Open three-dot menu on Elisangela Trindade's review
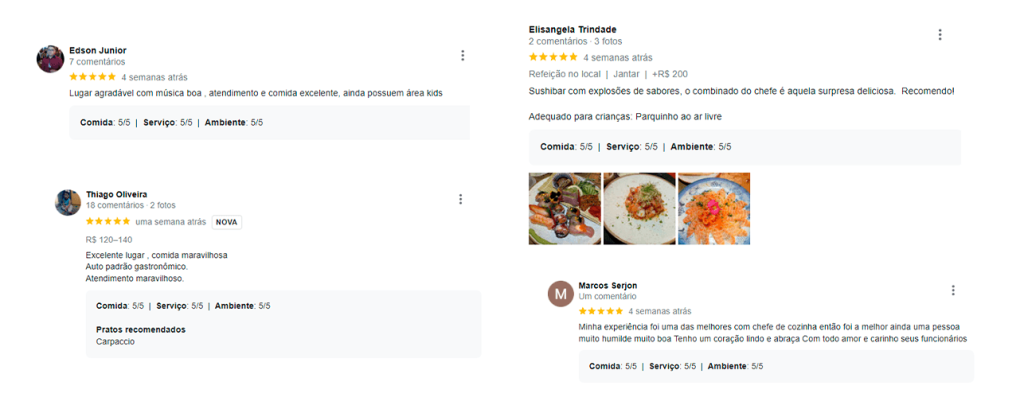Image resolution: width=1024 pixels, height=413 pixels. point(940,35)
